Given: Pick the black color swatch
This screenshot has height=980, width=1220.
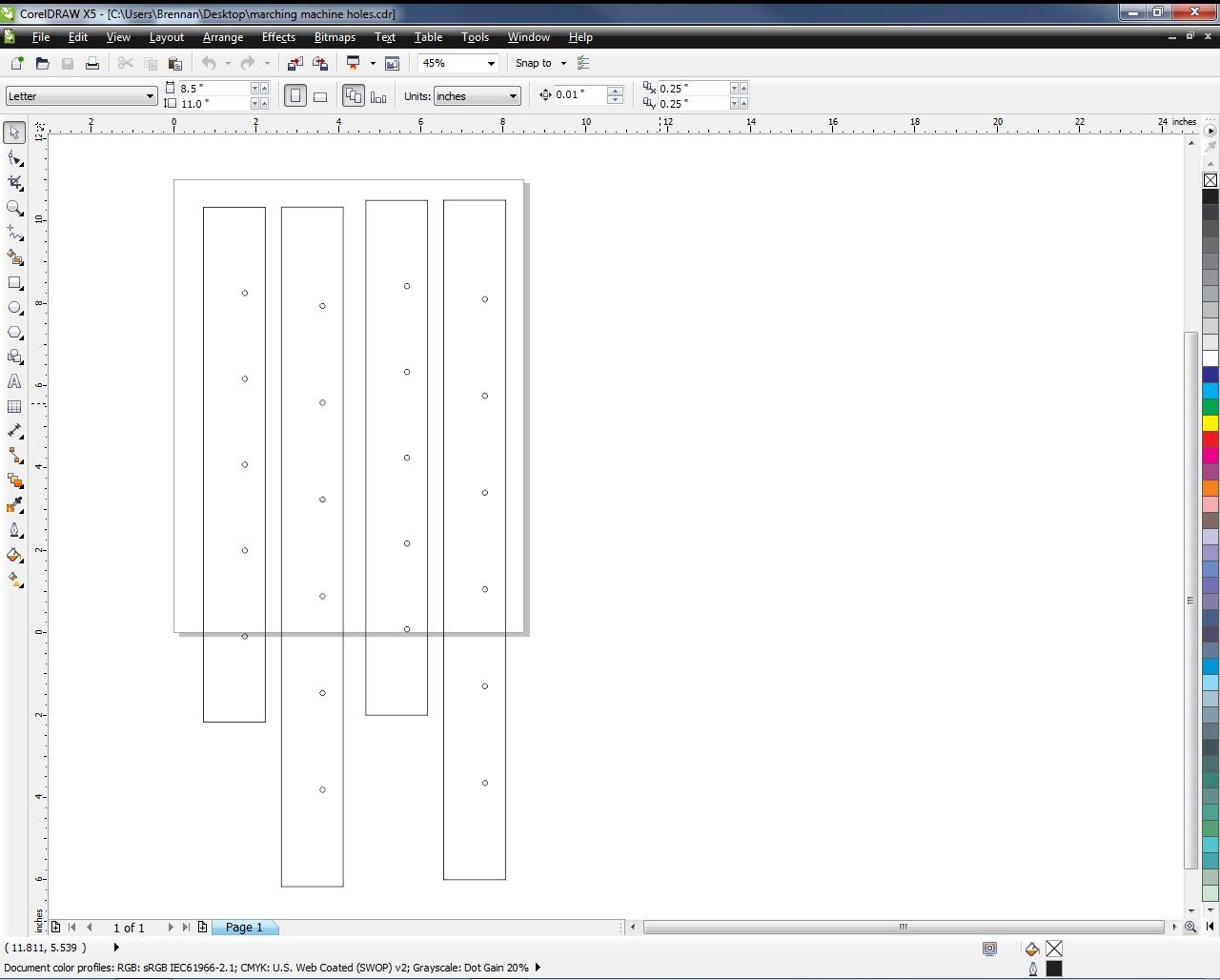Looking at the screenshot, I should [1210, 196].
